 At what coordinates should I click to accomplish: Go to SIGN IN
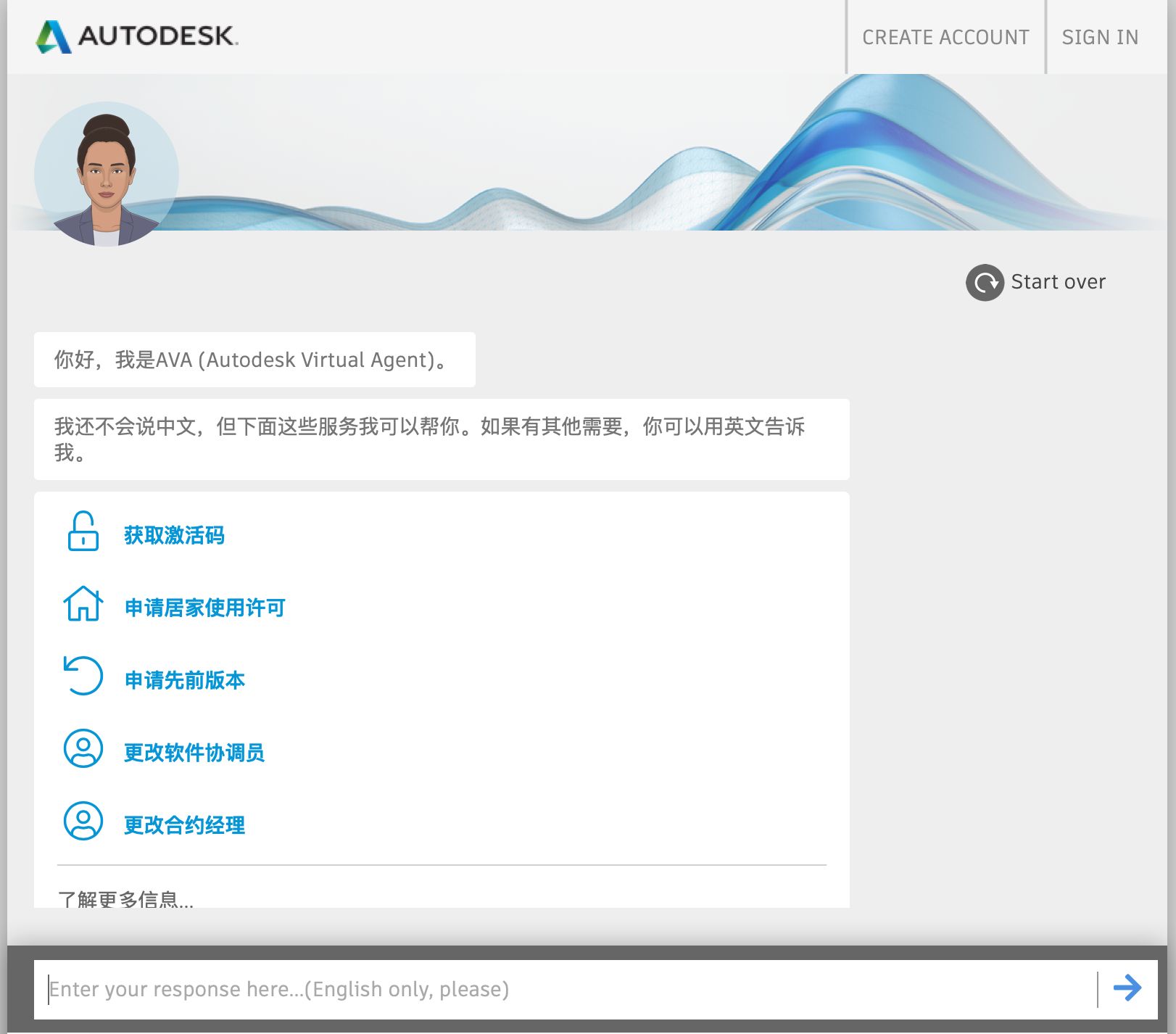tap(1100, 37)
